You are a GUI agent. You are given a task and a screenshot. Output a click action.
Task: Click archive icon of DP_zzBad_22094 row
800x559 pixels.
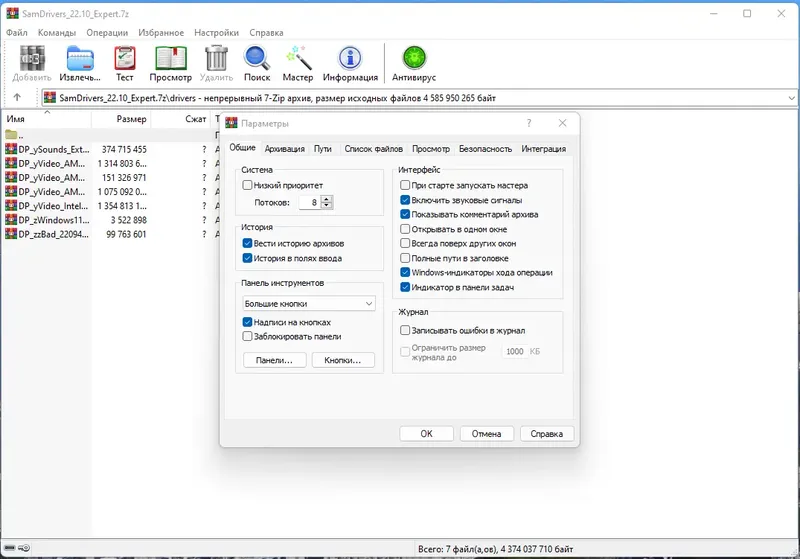point(11,234)
